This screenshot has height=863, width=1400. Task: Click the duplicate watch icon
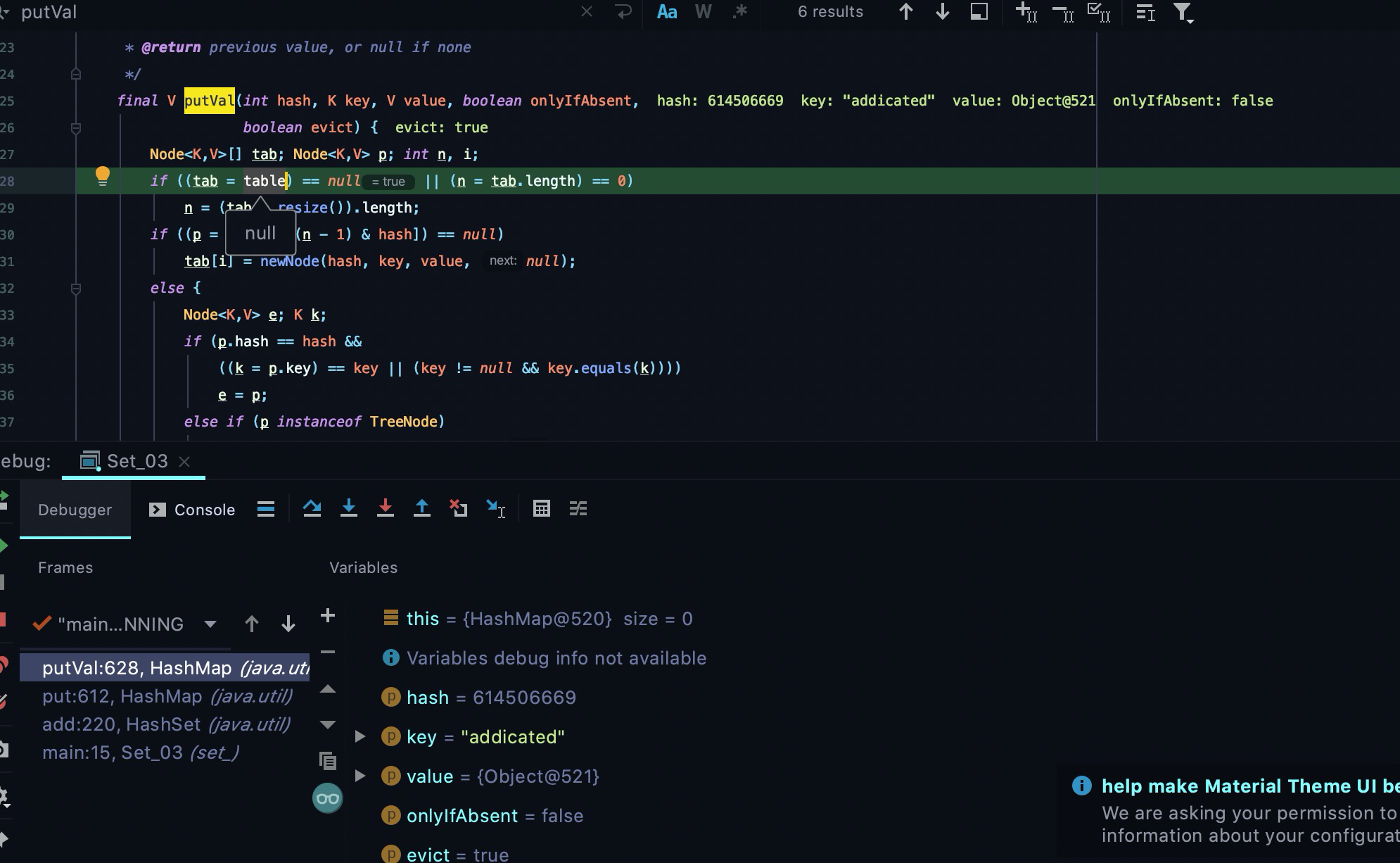pyautogui.click(x=328, y=761)
